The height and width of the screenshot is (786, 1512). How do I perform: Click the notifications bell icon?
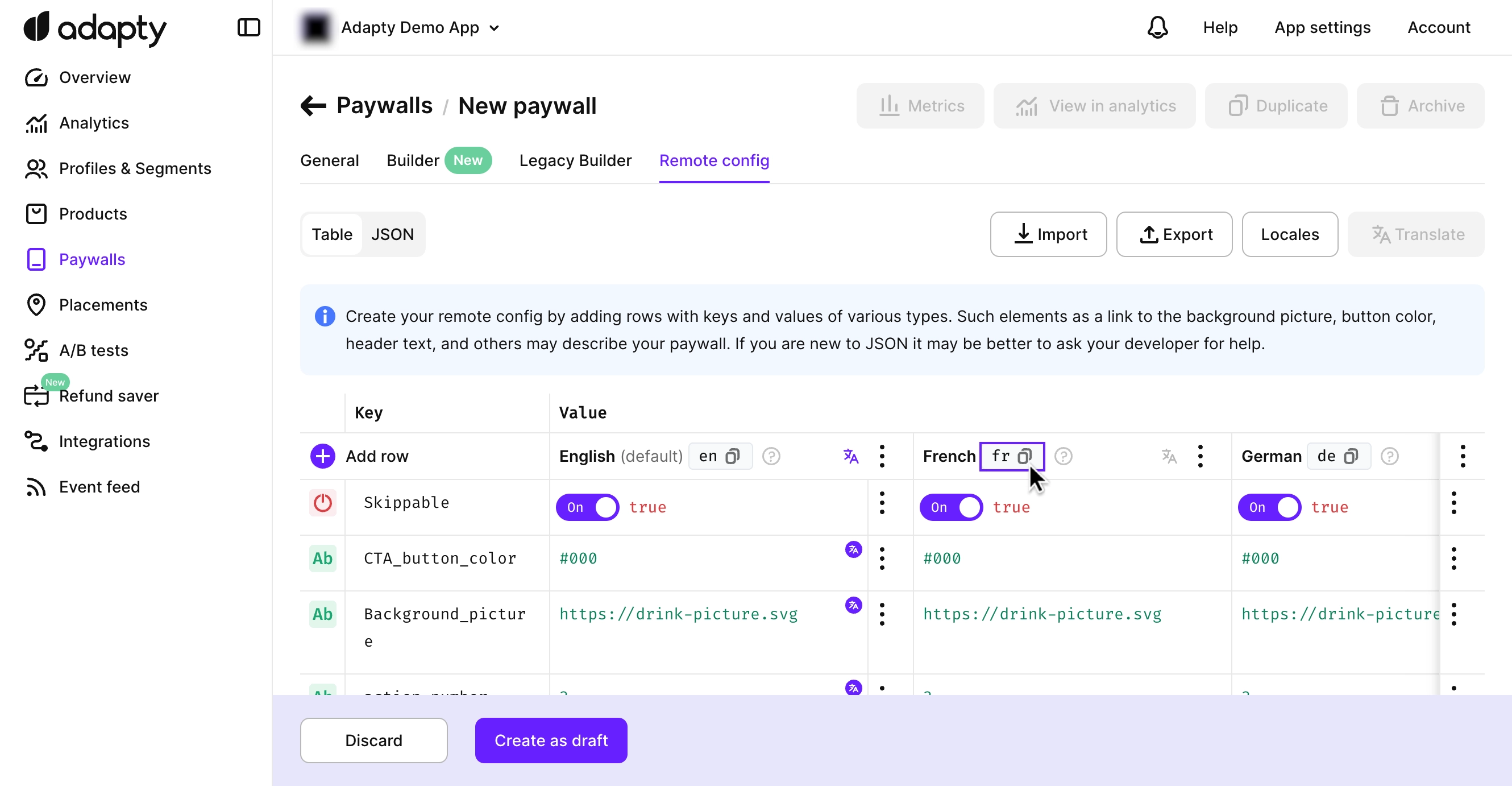tap(1157, 28)
